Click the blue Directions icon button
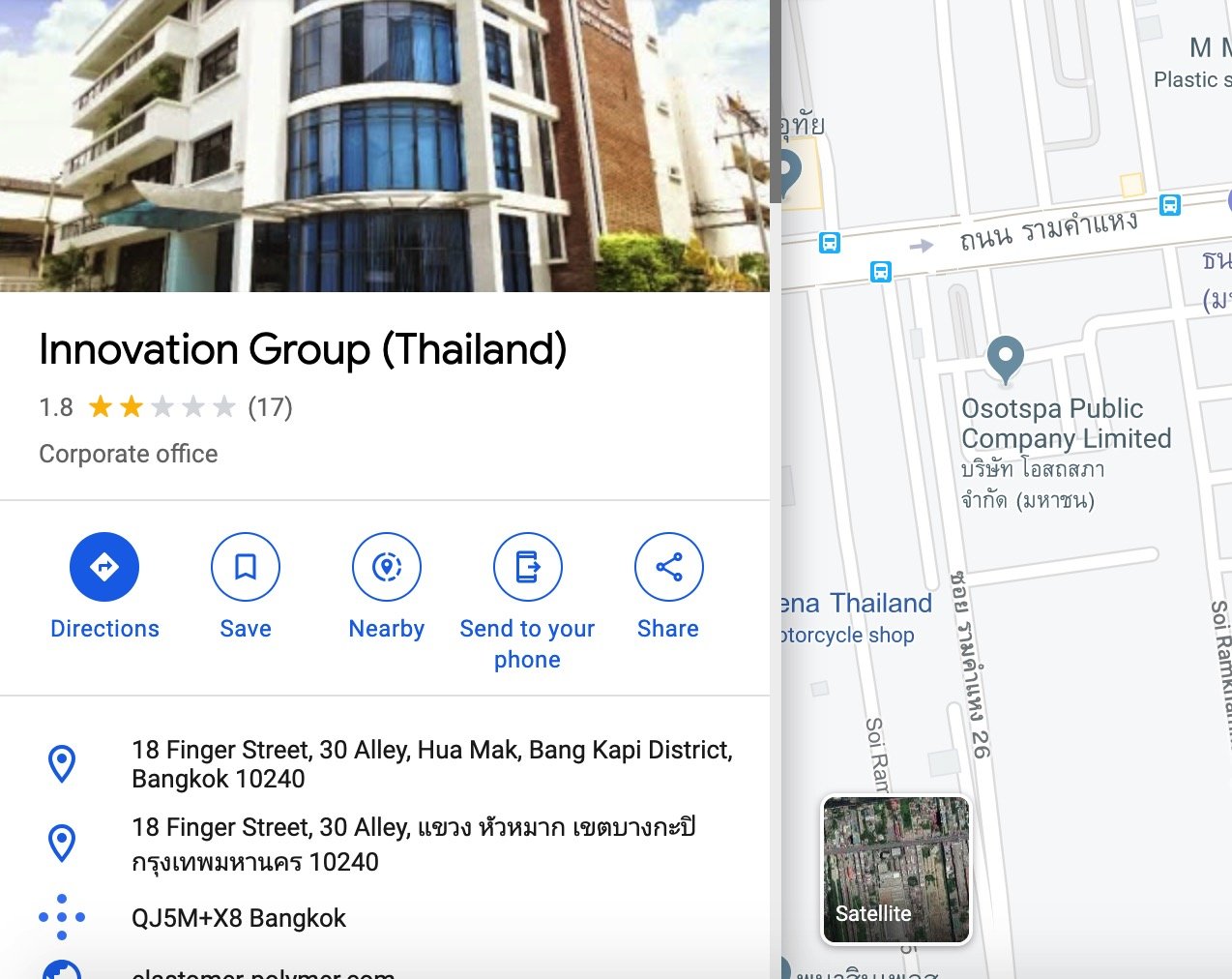 click(104, 567)
